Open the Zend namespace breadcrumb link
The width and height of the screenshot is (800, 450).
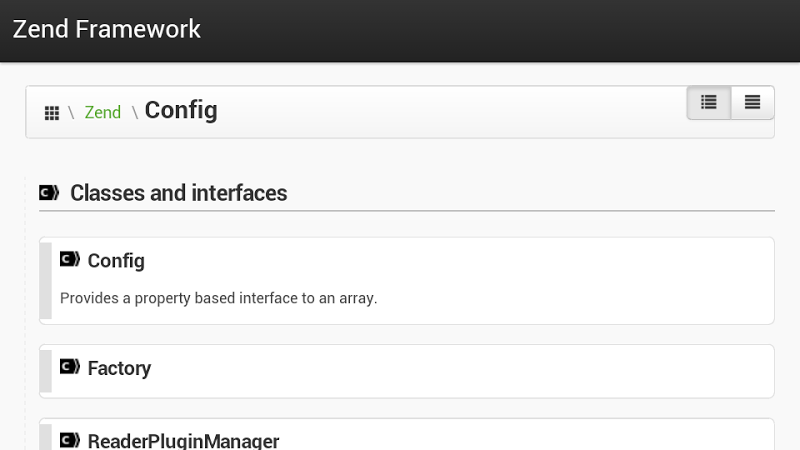tap(102, 113)
